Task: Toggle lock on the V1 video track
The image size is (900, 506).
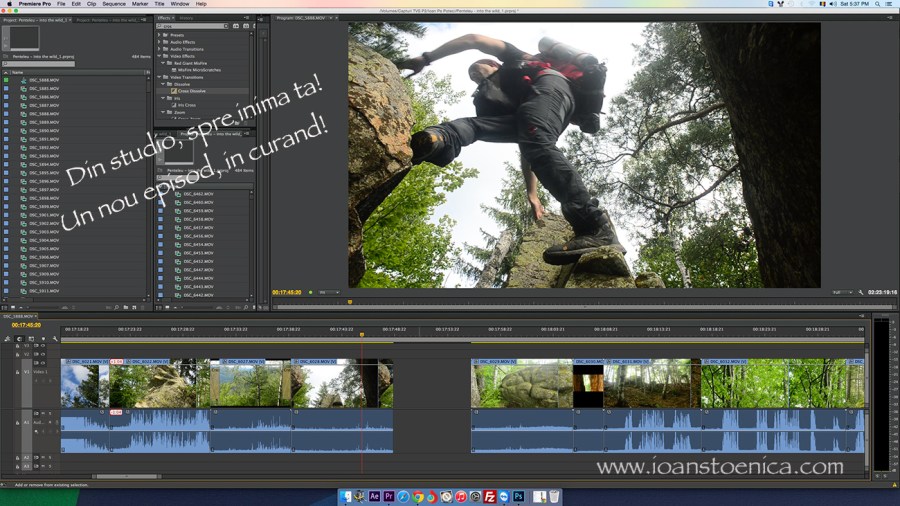Action: [x=17, y=371]
